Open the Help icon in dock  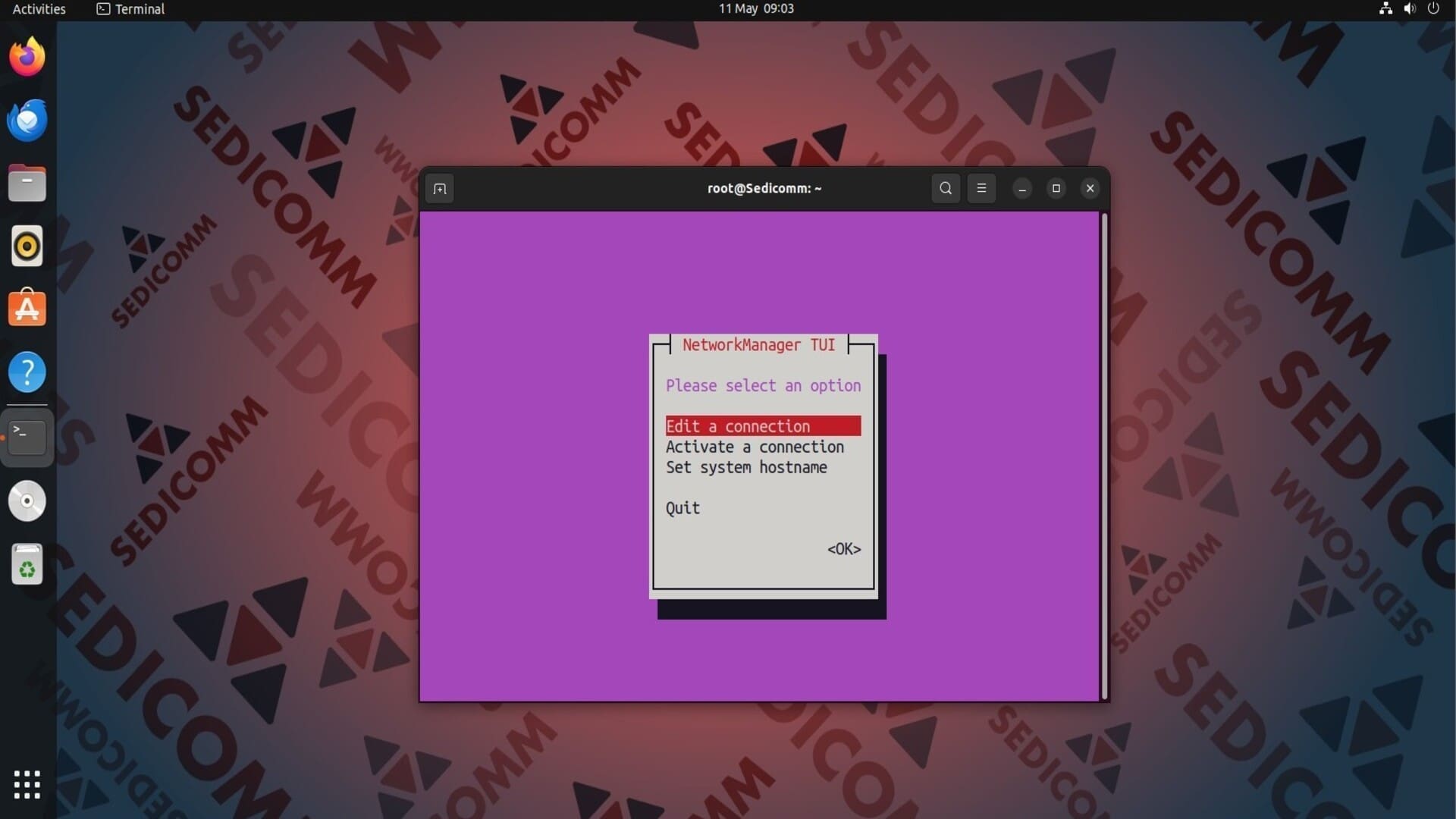point(27,372)
